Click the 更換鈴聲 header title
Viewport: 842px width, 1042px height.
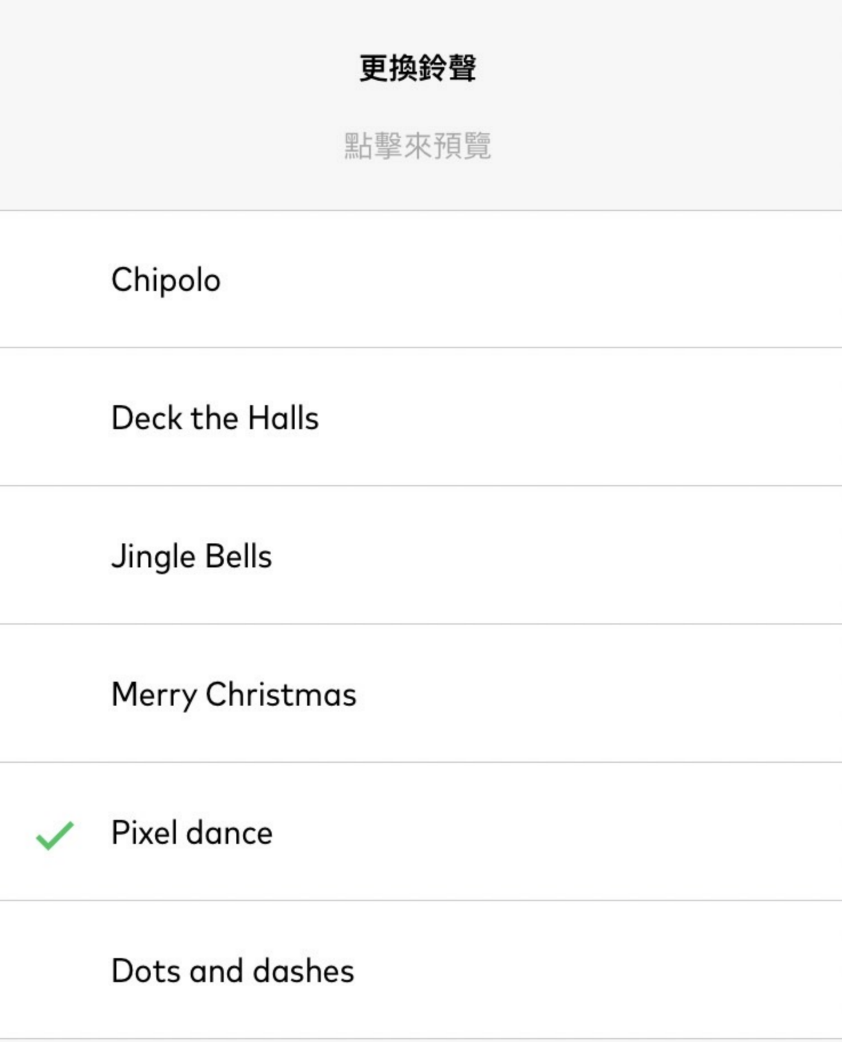(417, 70)
